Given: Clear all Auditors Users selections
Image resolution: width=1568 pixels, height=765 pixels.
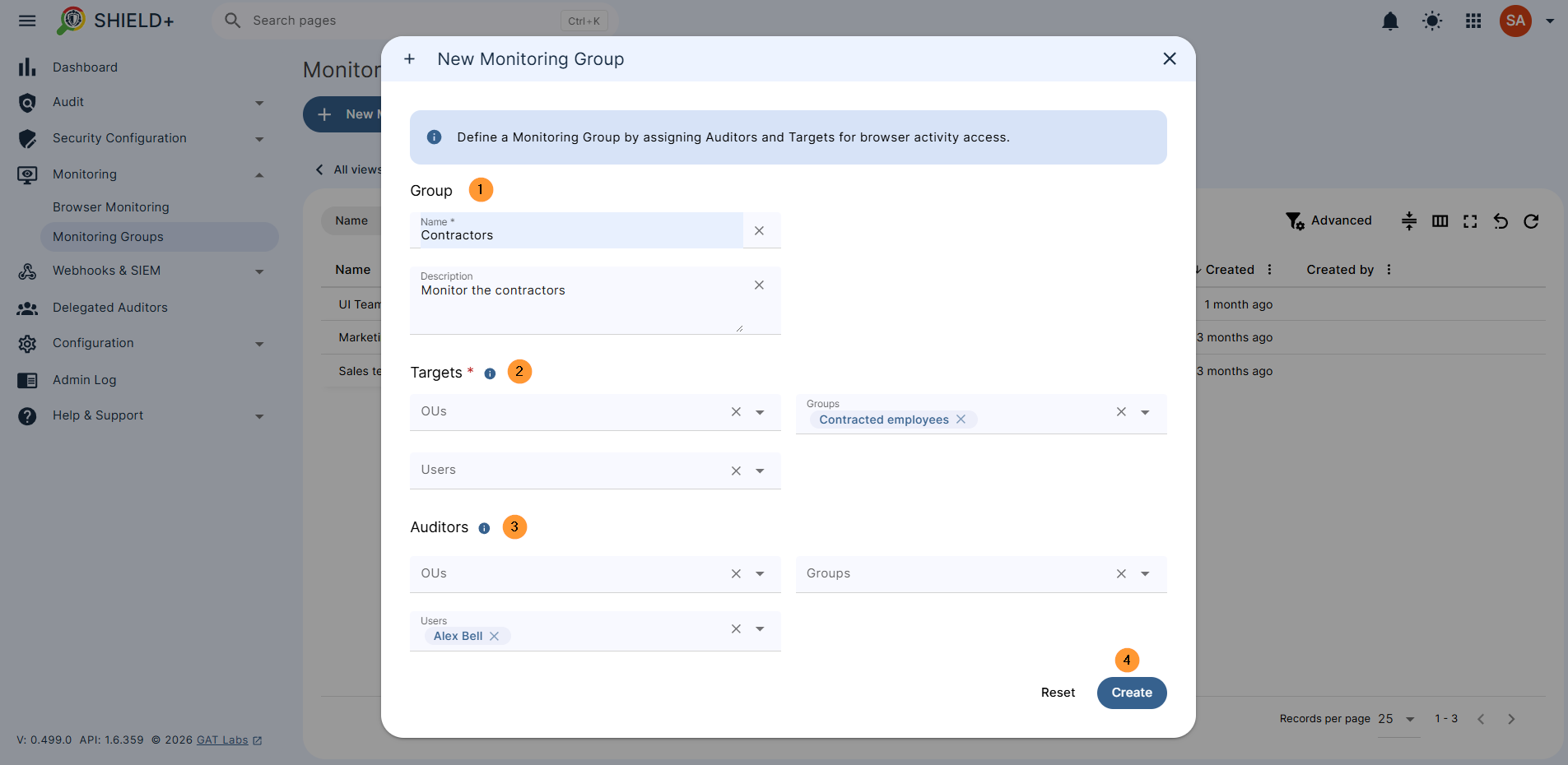Looking at the screenshot, I should point(736,628).
